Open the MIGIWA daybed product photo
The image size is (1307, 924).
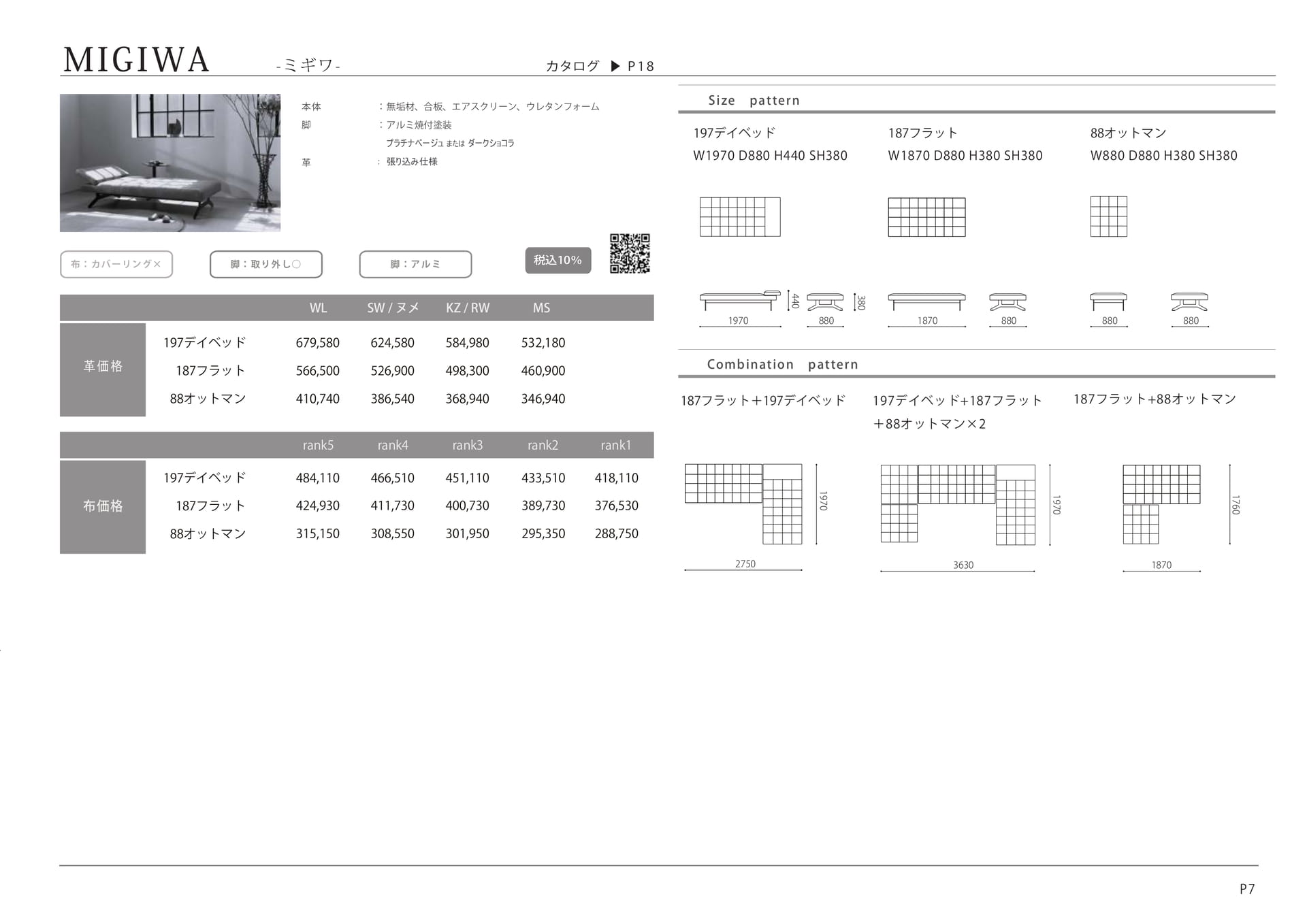tap(170, 163)
